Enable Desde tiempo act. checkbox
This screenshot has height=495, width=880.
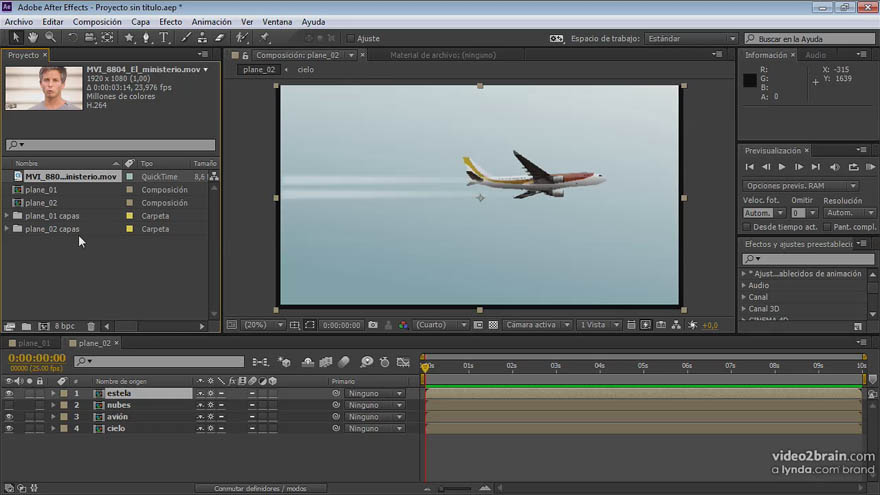(x=747, y=227)
